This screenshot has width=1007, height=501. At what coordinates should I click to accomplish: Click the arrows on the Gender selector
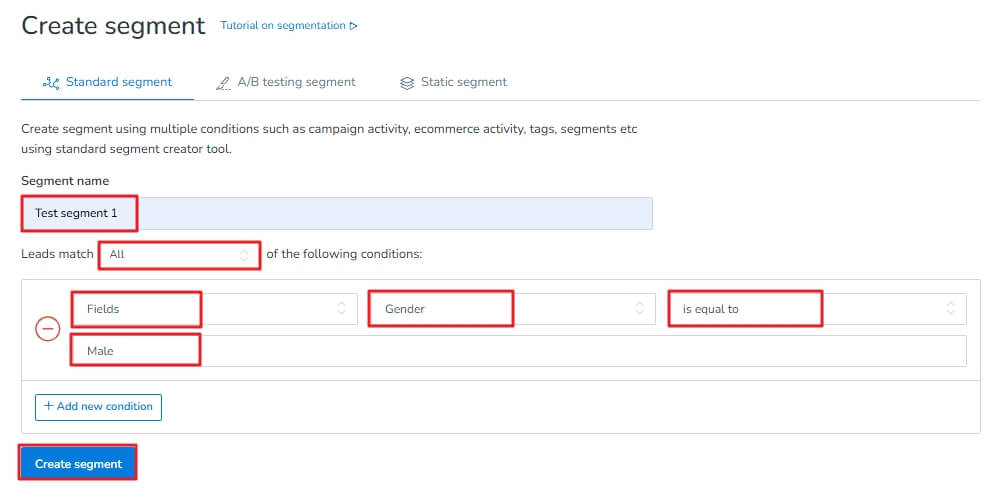point(640,309)
